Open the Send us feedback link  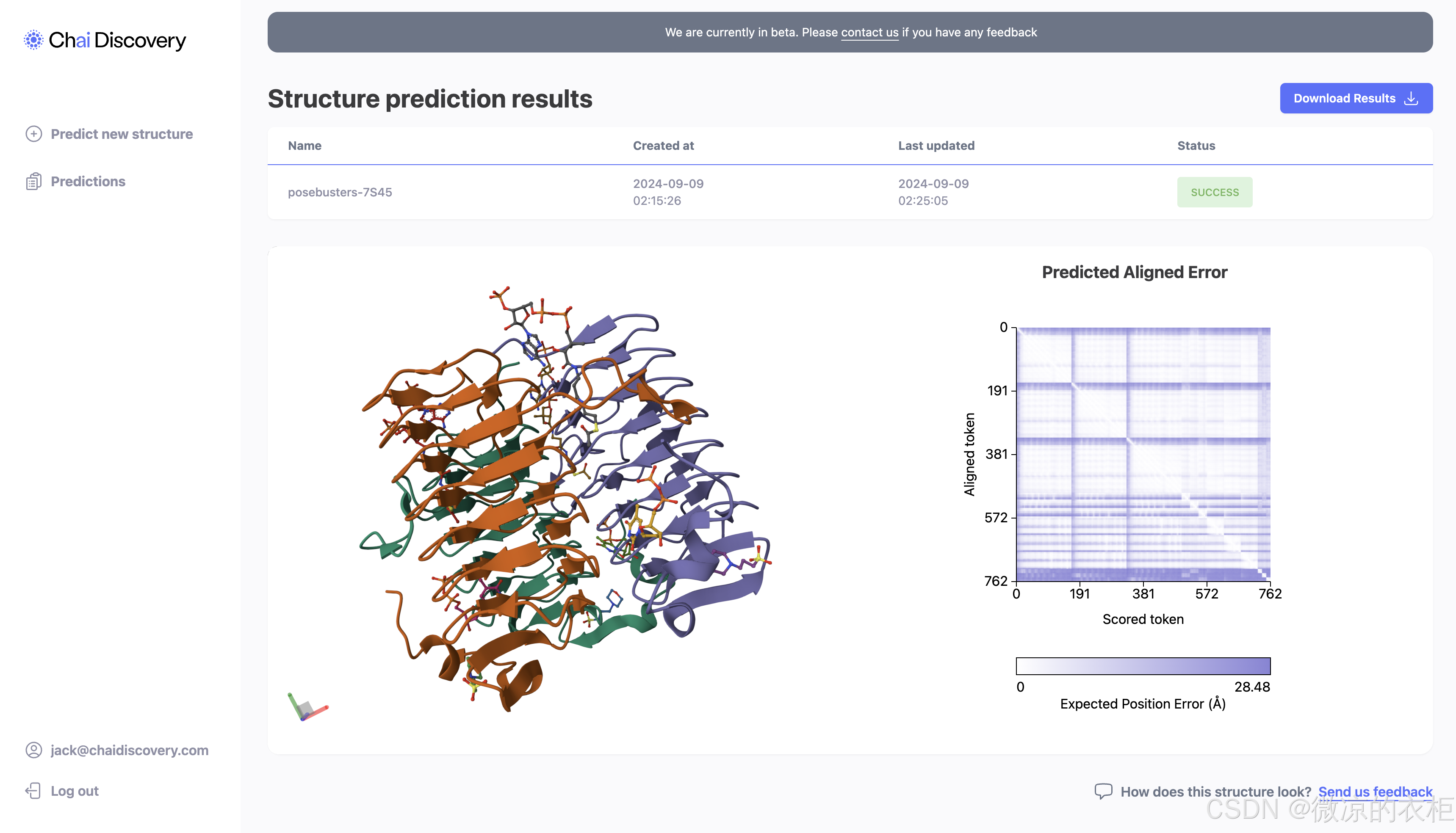(x=1375, y=791)
